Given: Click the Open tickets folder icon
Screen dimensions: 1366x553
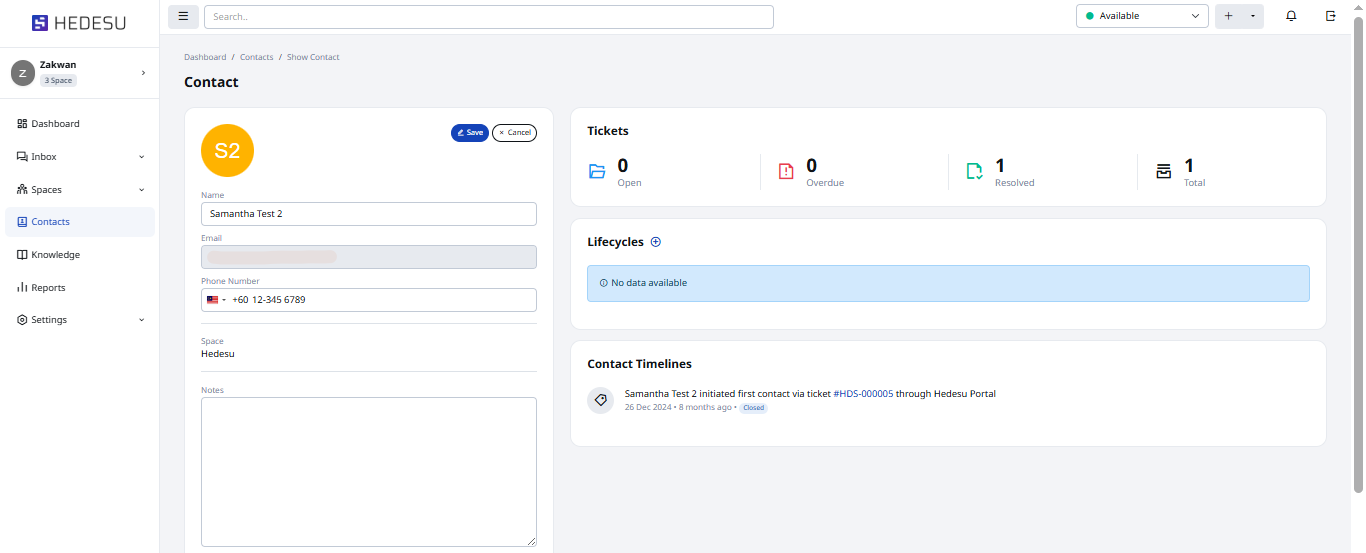Looking at the screenshot, I should tap(597, 171).
